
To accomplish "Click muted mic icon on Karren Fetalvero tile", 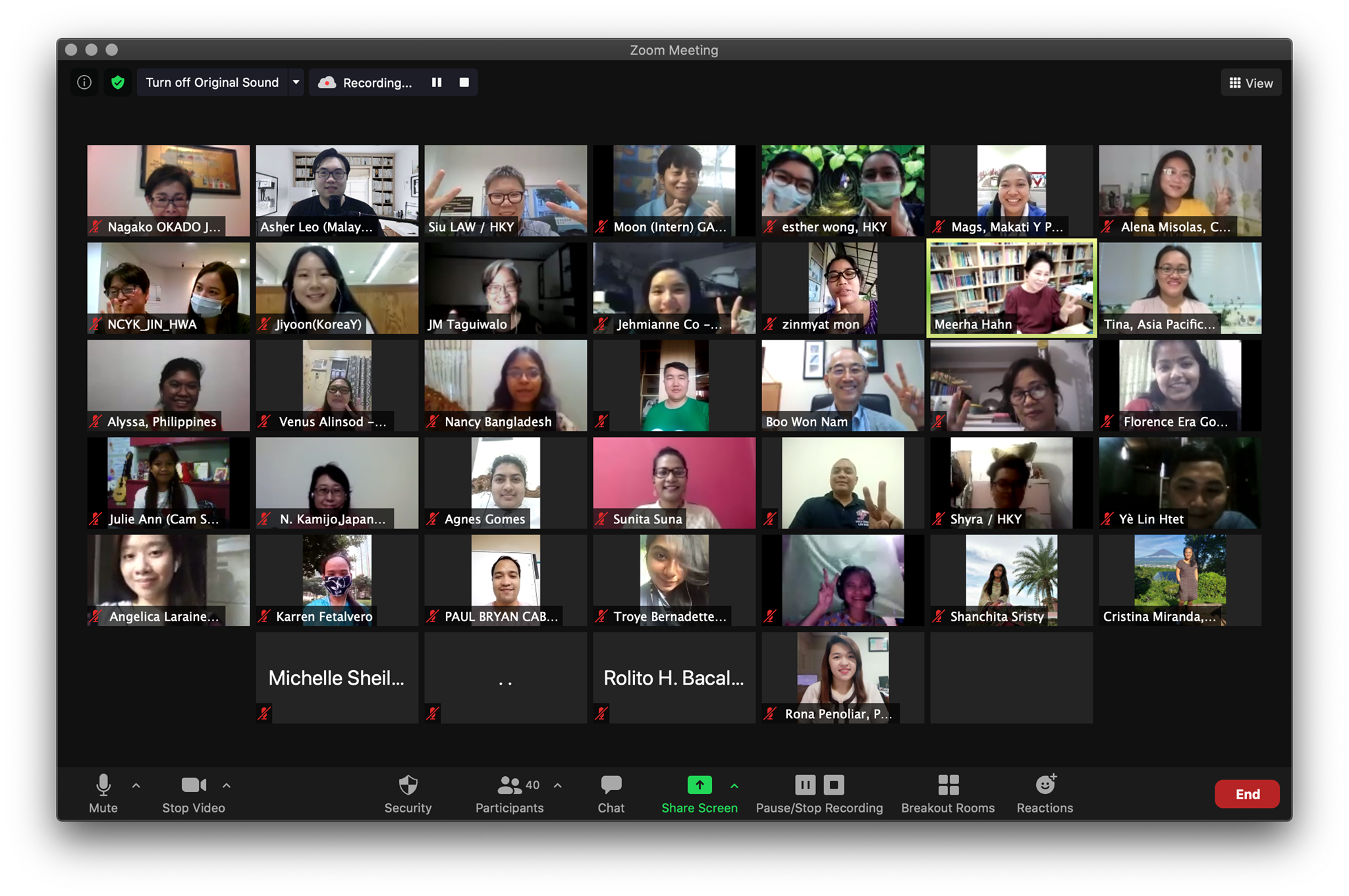I will pyautogui.click(x=264, y=616).
